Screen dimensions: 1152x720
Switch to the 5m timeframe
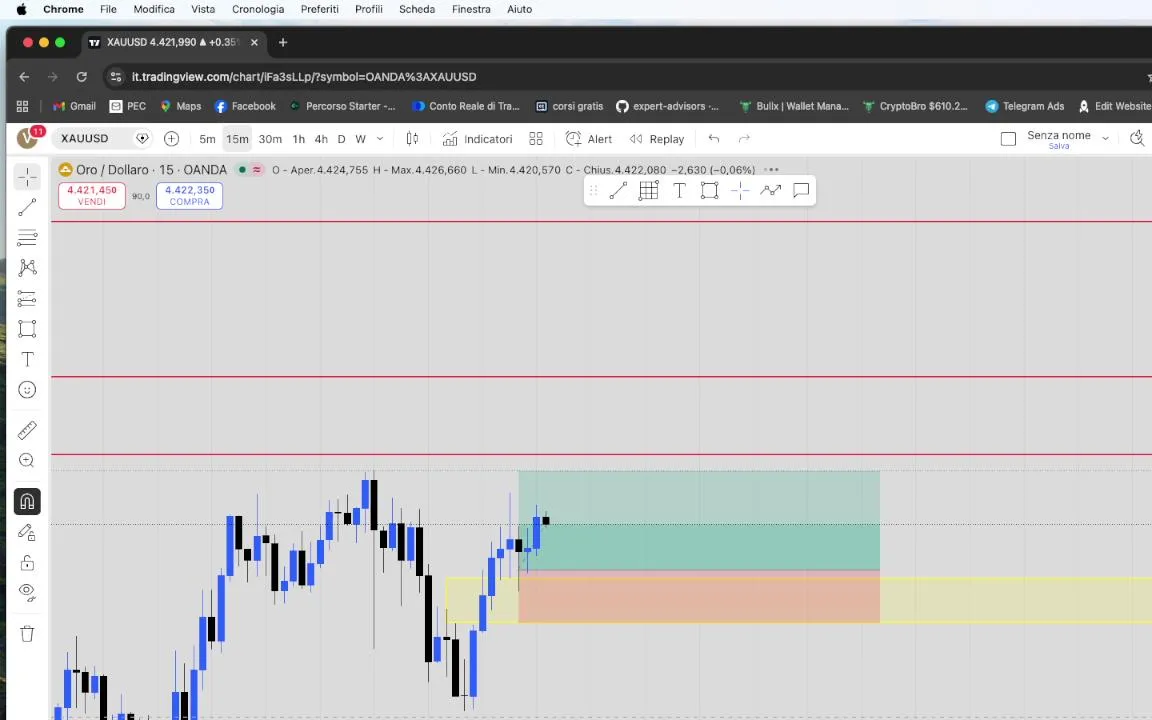207,139
